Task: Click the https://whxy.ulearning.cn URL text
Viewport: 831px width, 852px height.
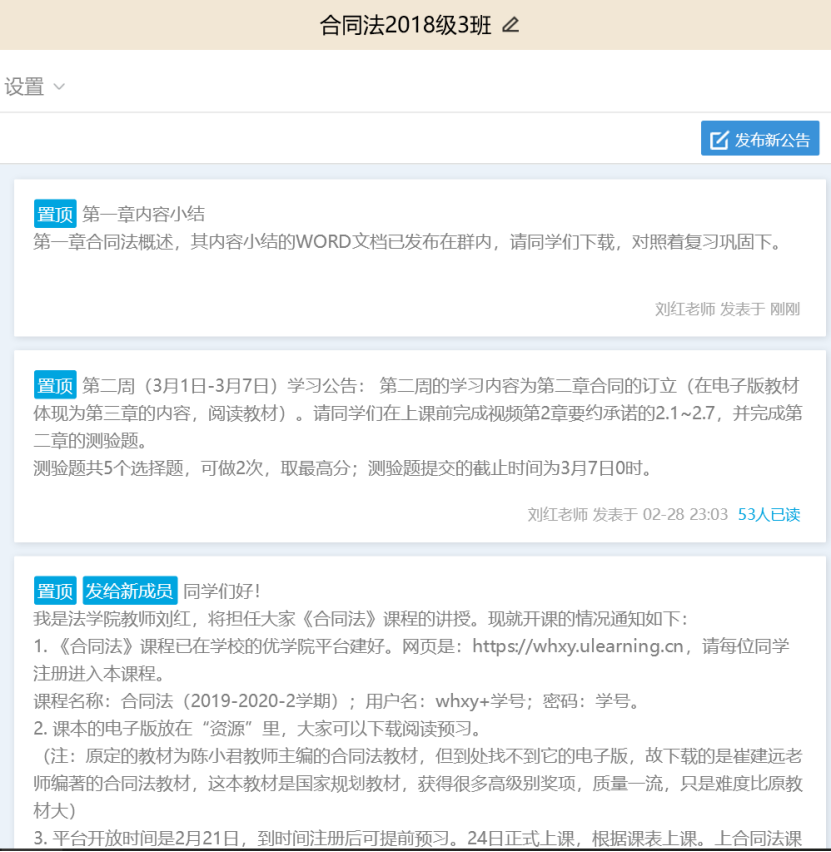Action: pyautogui.click(x=578, y=646)
